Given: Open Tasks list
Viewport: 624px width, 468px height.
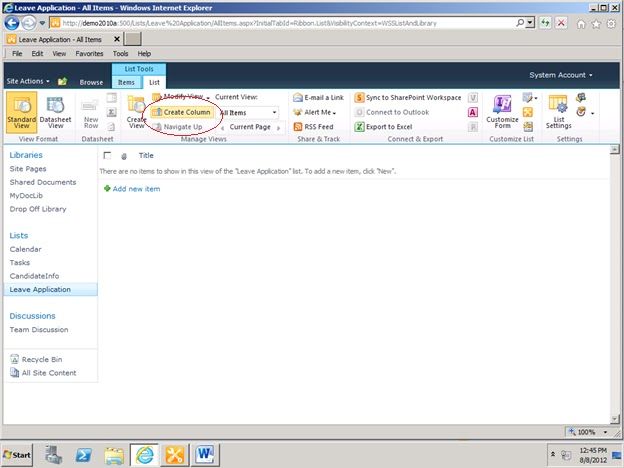Looking at the screenshot, I should [x=20, y=263].
